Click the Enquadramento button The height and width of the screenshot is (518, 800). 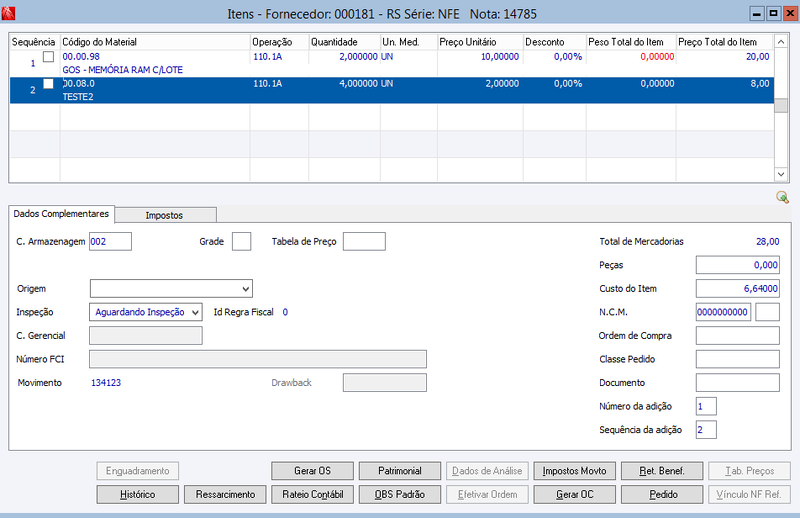(x=138, y=471)
